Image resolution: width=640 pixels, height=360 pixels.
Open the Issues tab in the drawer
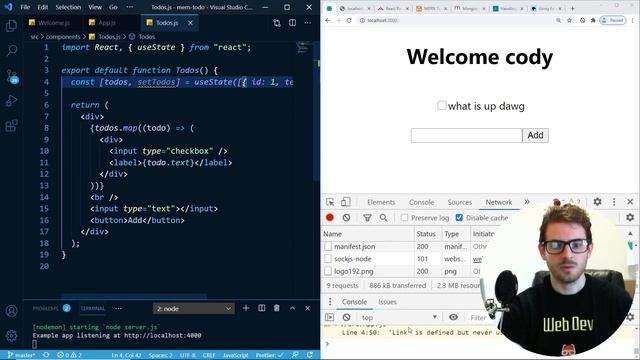[x=387, y=302]
